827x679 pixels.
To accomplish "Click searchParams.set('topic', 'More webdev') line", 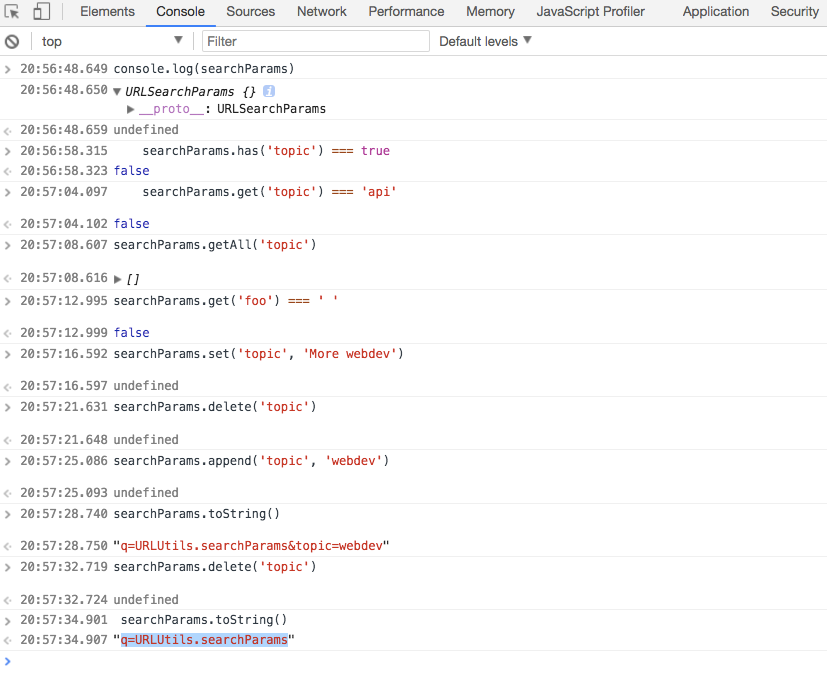I will (258, 354).
